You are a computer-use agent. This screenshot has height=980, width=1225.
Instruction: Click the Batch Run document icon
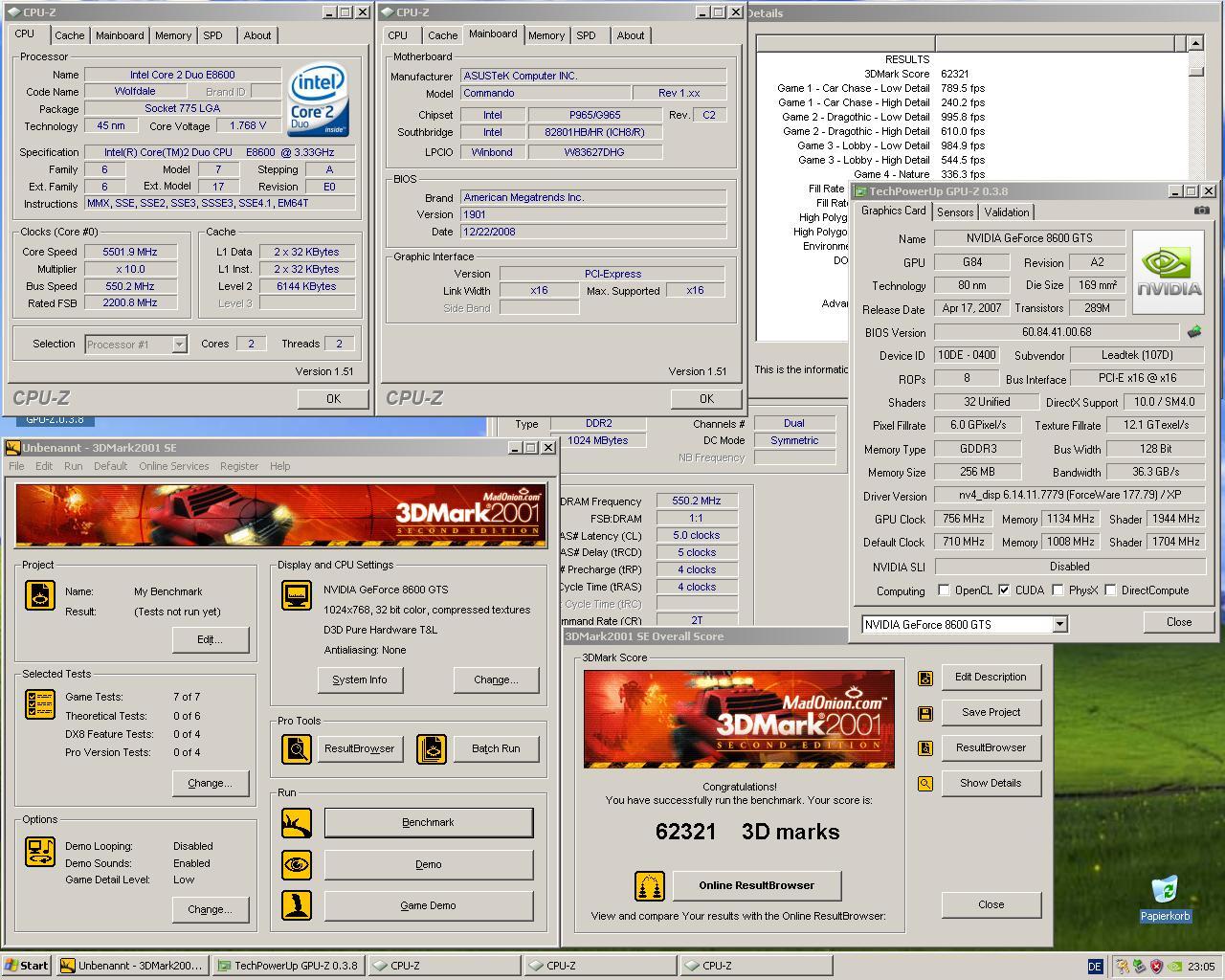432,748
